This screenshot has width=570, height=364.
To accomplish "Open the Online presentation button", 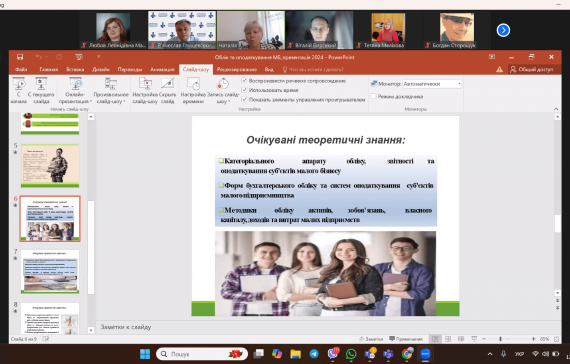I will coord(76,91).
